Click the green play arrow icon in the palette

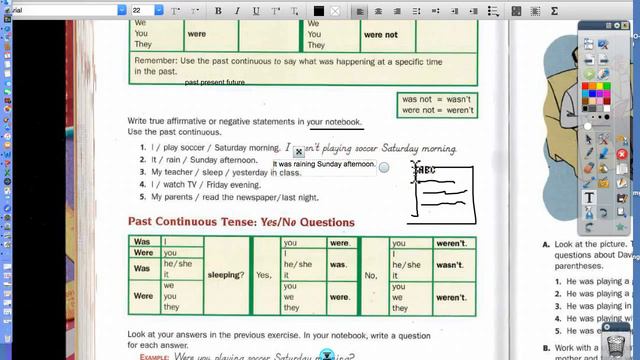589,74
